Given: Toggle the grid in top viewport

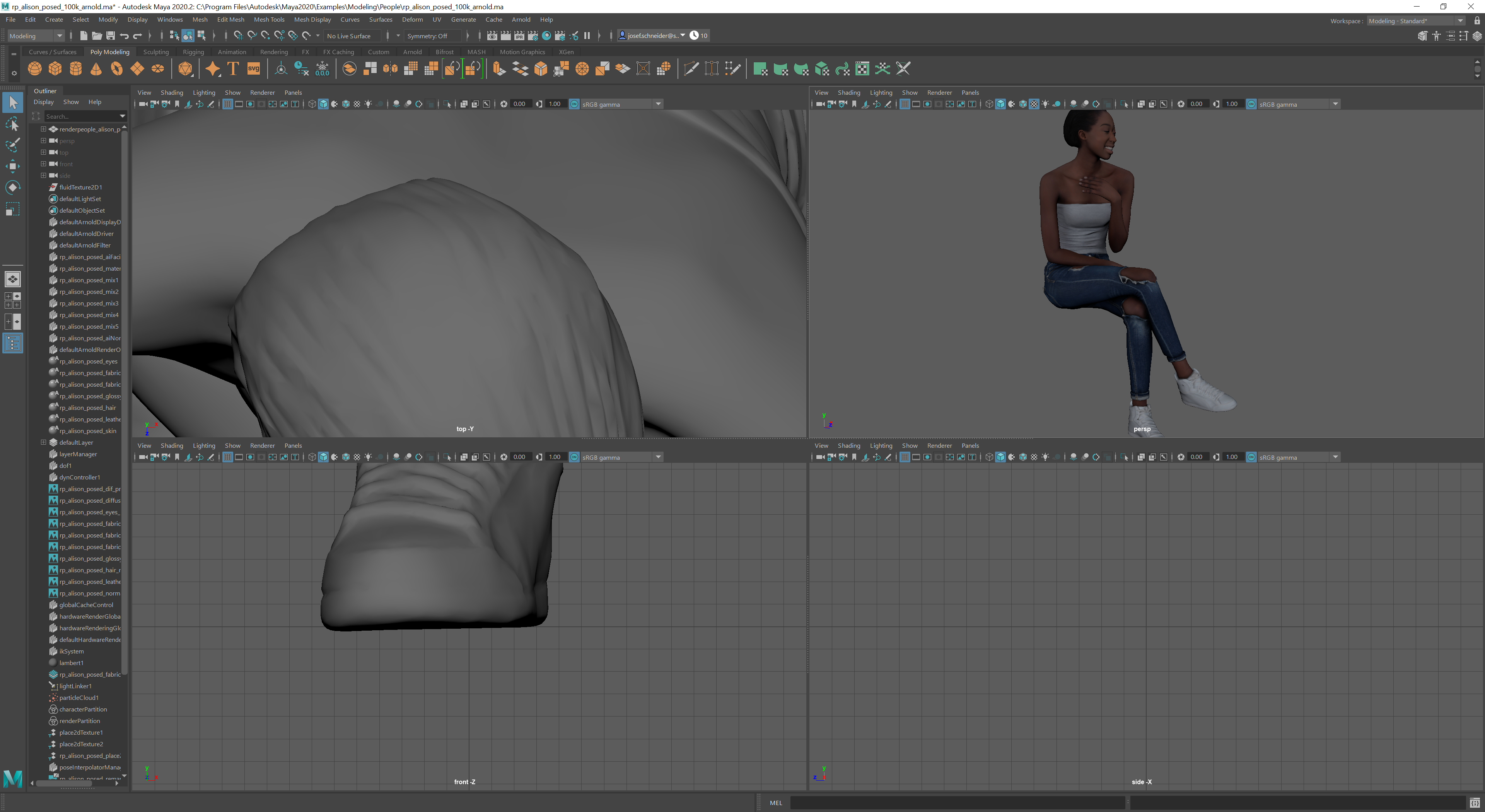Looking at the screenshot, I should coord(228,104).
